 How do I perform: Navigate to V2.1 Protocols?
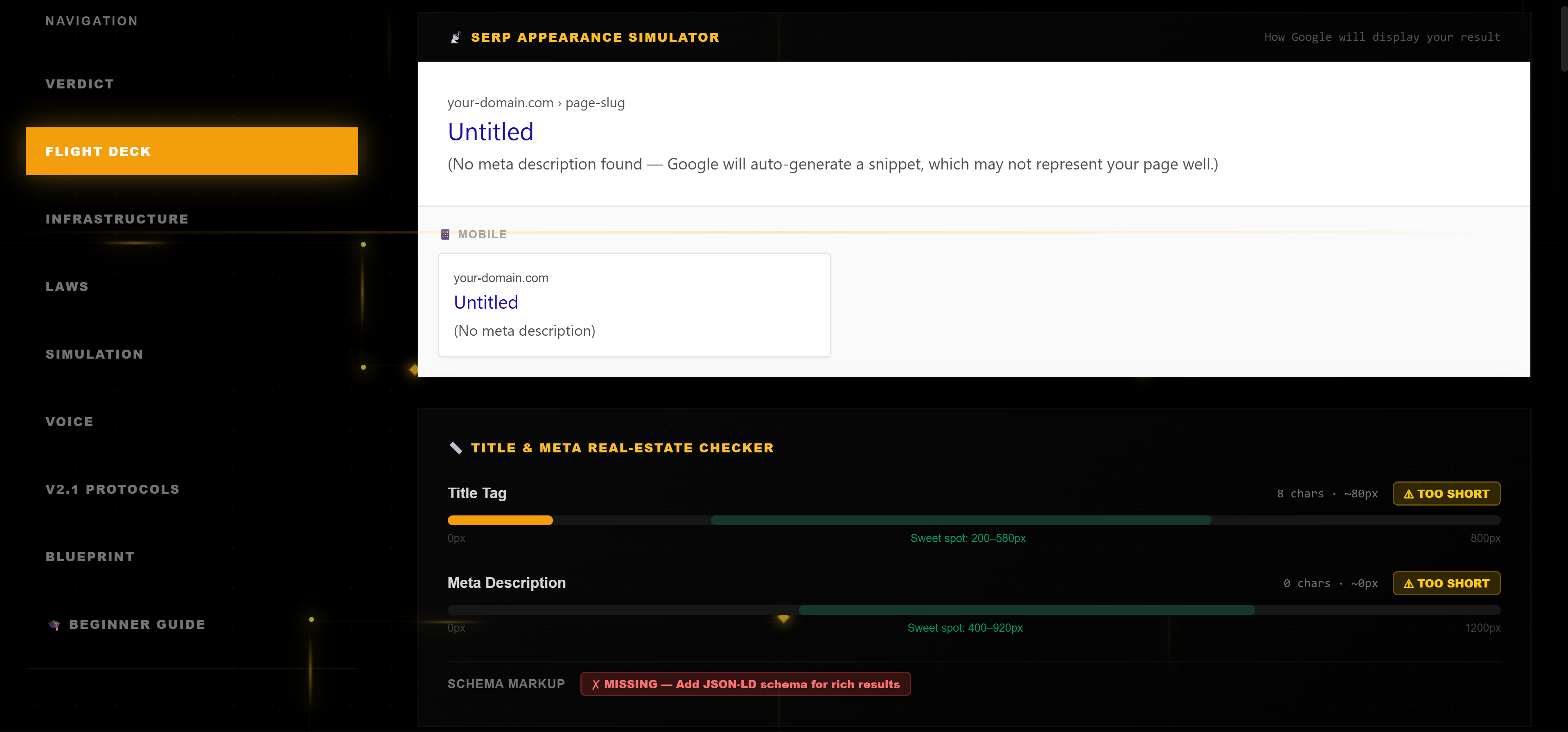pyautogui.click(x=113, y=490)
